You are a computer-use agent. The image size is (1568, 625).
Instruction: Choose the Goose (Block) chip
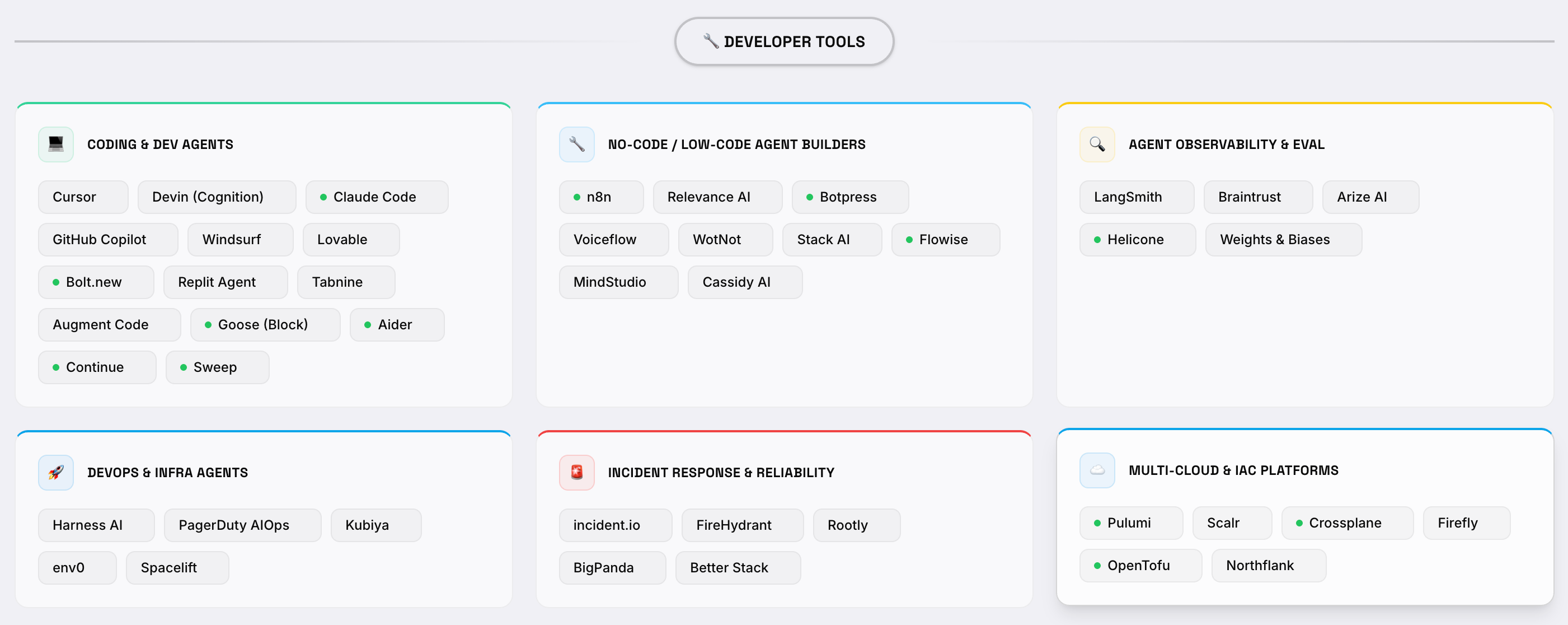[x=265, y=325]
